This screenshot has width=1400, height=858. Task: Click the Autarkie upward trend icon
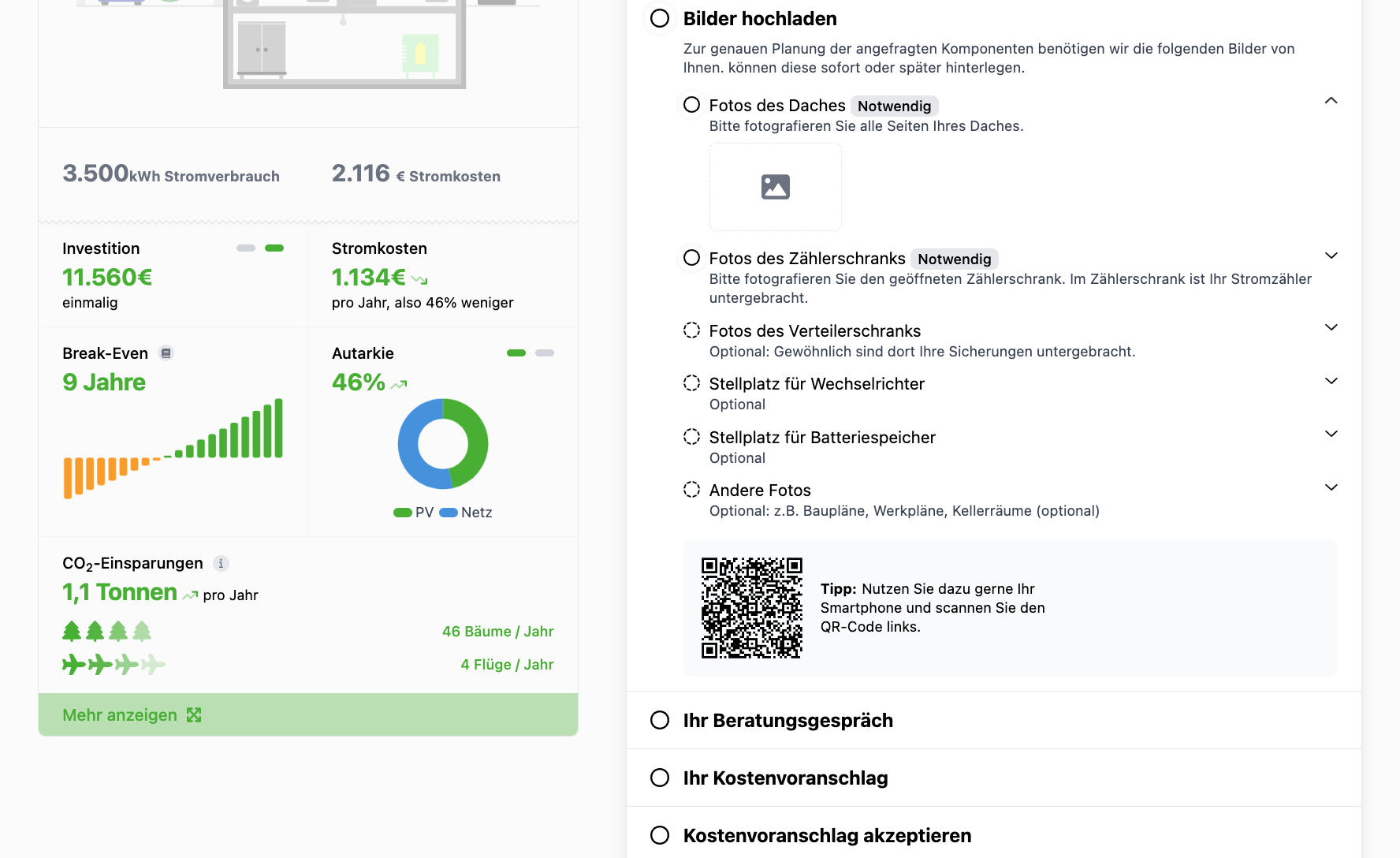tap(399, 385)
